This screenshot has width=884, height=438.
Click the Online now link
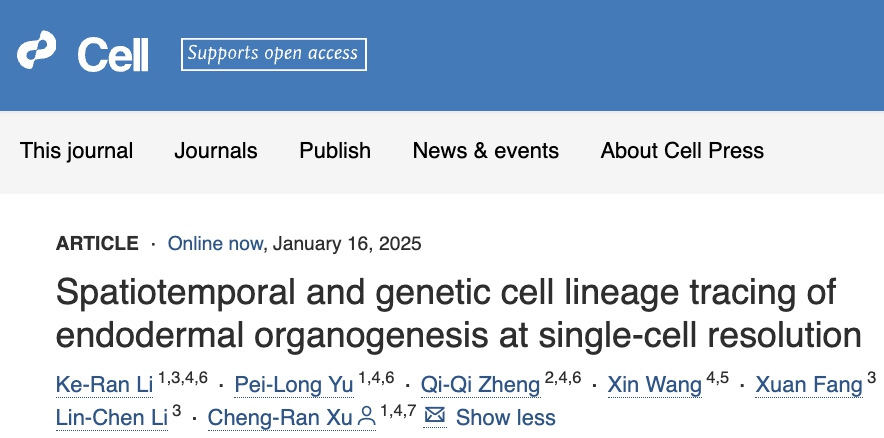coord(215,243)
